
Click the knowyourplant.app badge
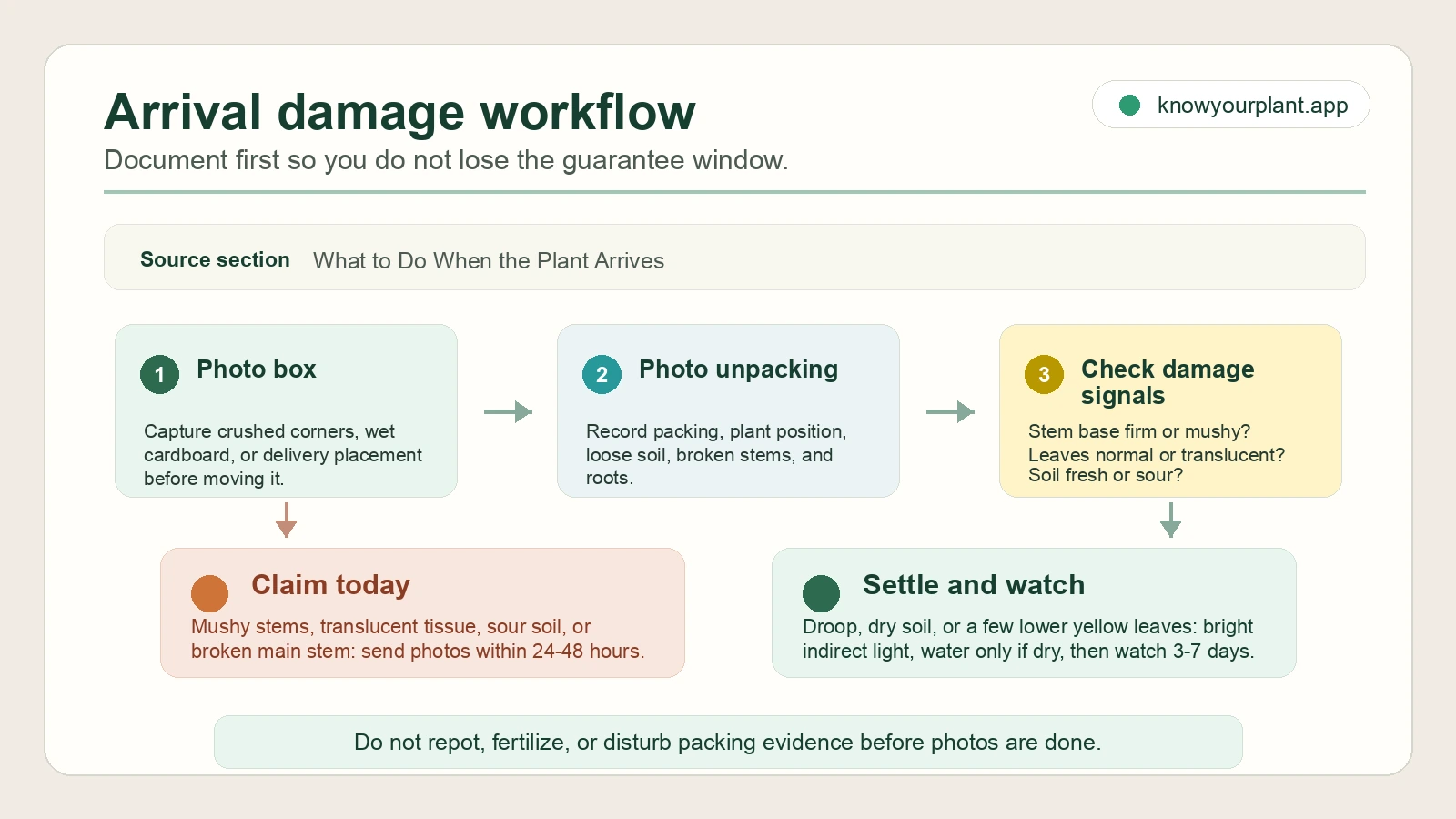(x=1230, y=105)
